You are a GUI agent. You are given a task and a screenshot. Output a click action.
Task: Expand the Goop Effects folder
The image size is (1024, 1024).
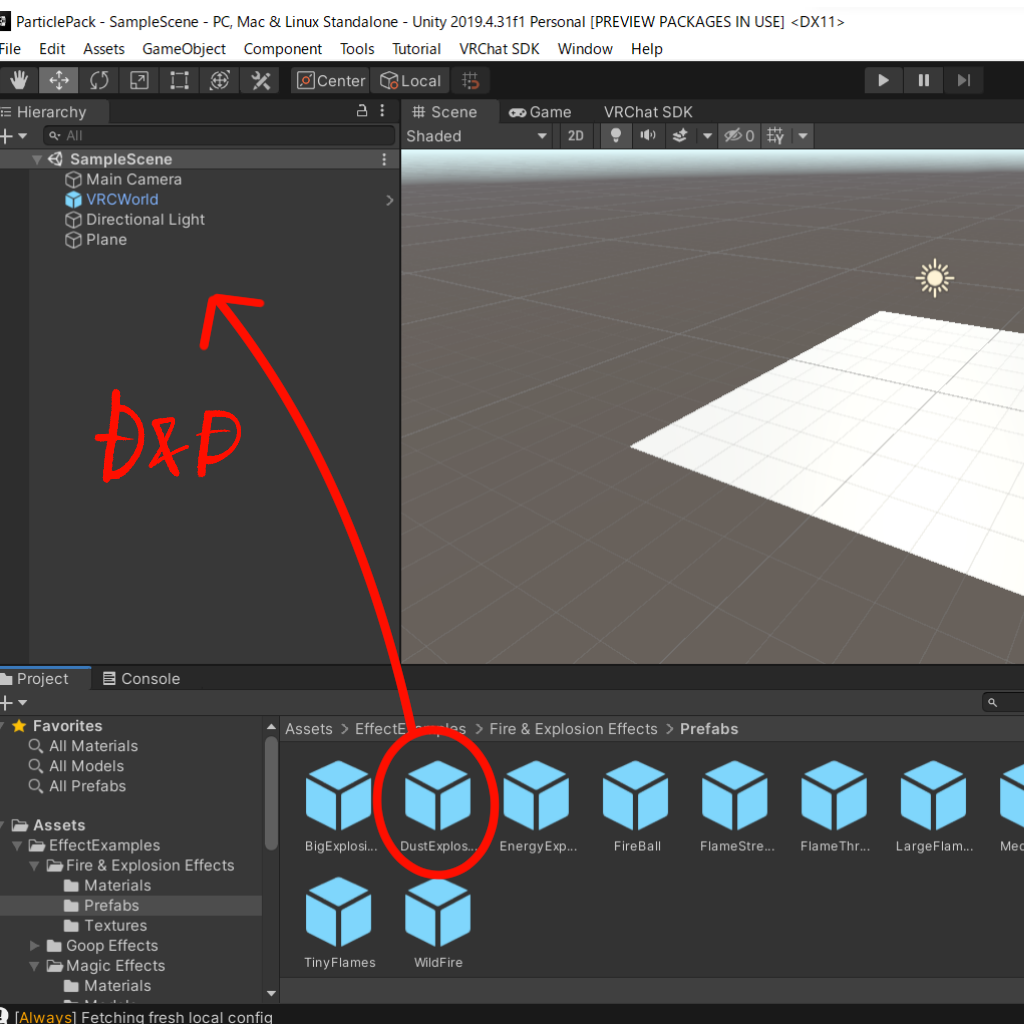pyautogui.click(x=35, y=945)
